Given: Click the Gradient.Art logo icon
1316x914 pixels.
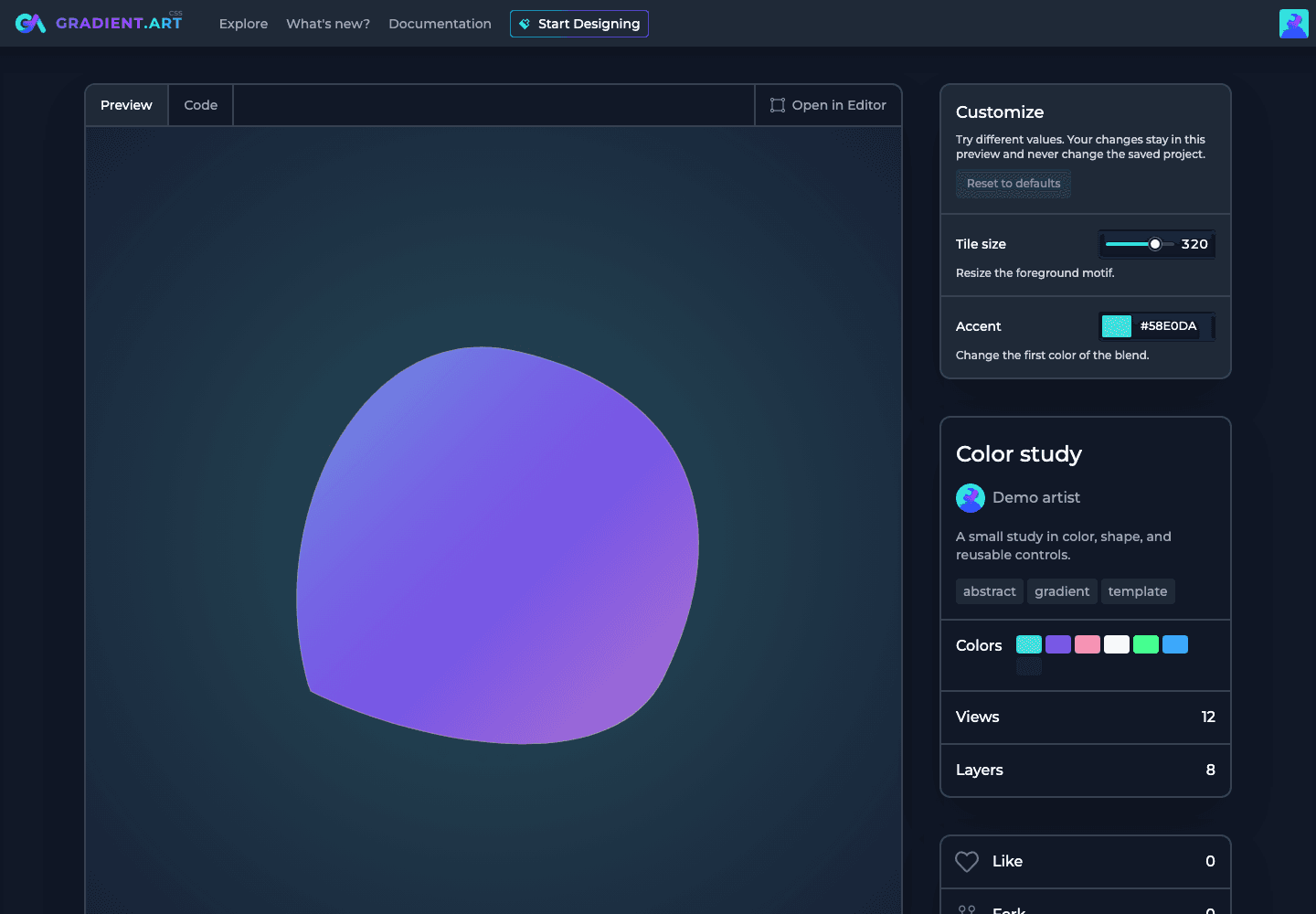Looking at the screenshot, I should tap(30, 23).
